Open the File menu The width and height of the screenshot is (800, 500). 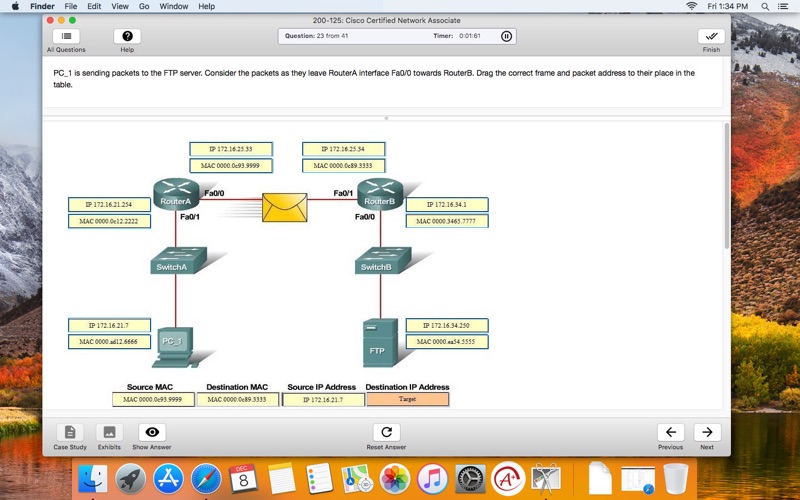point(71,6)
